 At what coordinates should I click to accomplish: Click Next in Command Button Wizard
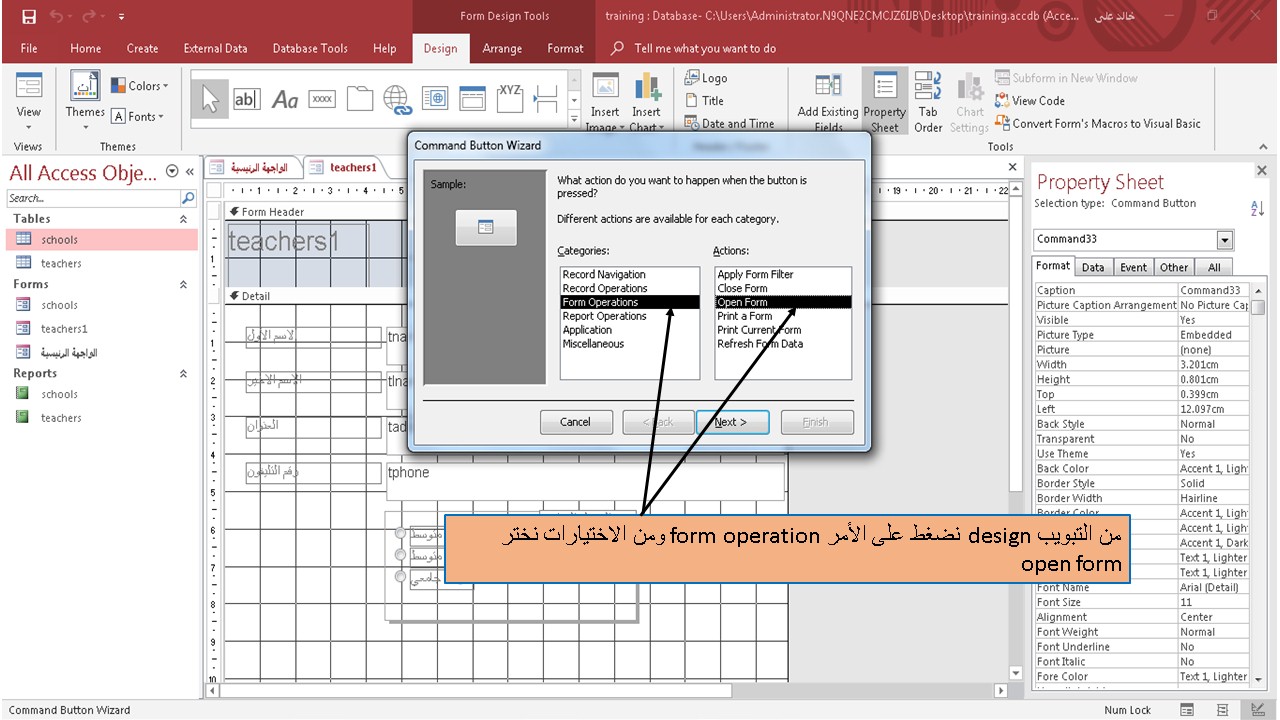(x=734, y=422)
